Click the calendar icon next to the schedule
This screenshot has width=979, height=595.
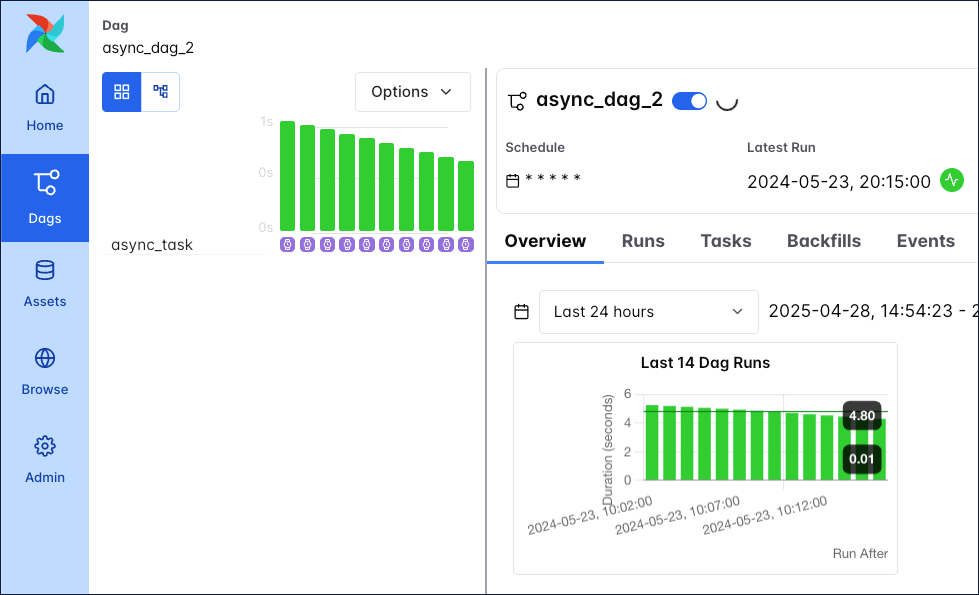coord(514,181)
